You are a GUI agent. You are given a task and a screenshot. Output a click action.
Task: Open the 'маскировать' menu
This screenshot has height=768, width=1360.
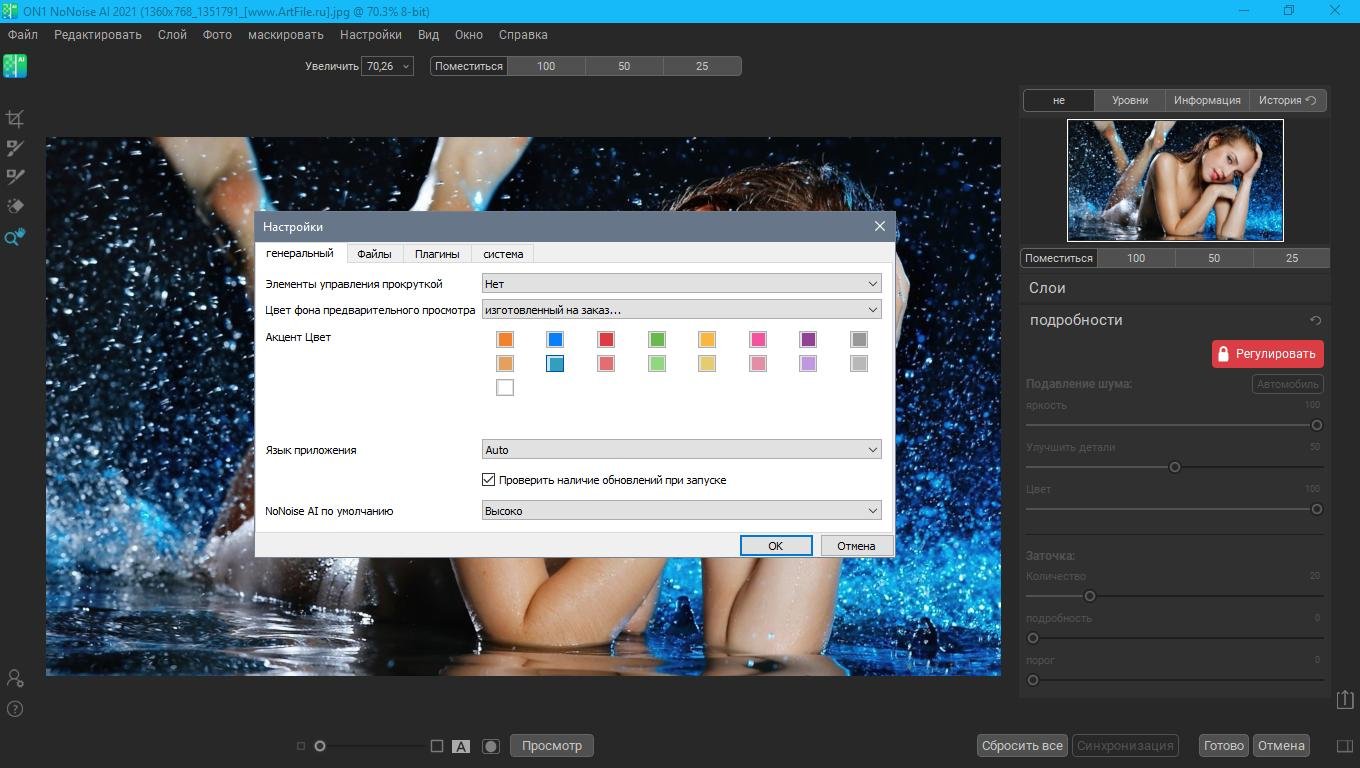pyautogui.click(x=286, y=35)
